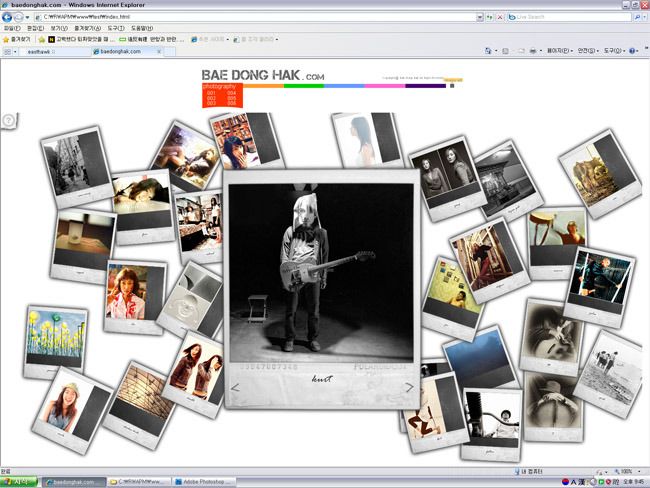The height and width of the screenshot is (488, 650).
Task: Open the 도구(T) menu in the menu bar
Action: (116, 28)
